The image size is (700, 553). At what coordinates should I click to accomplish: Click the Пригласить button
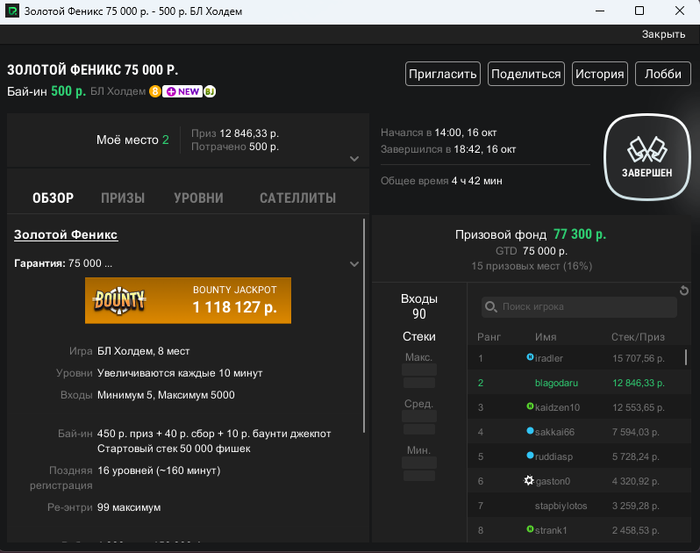pyautogui.click(x=442, y=74)
